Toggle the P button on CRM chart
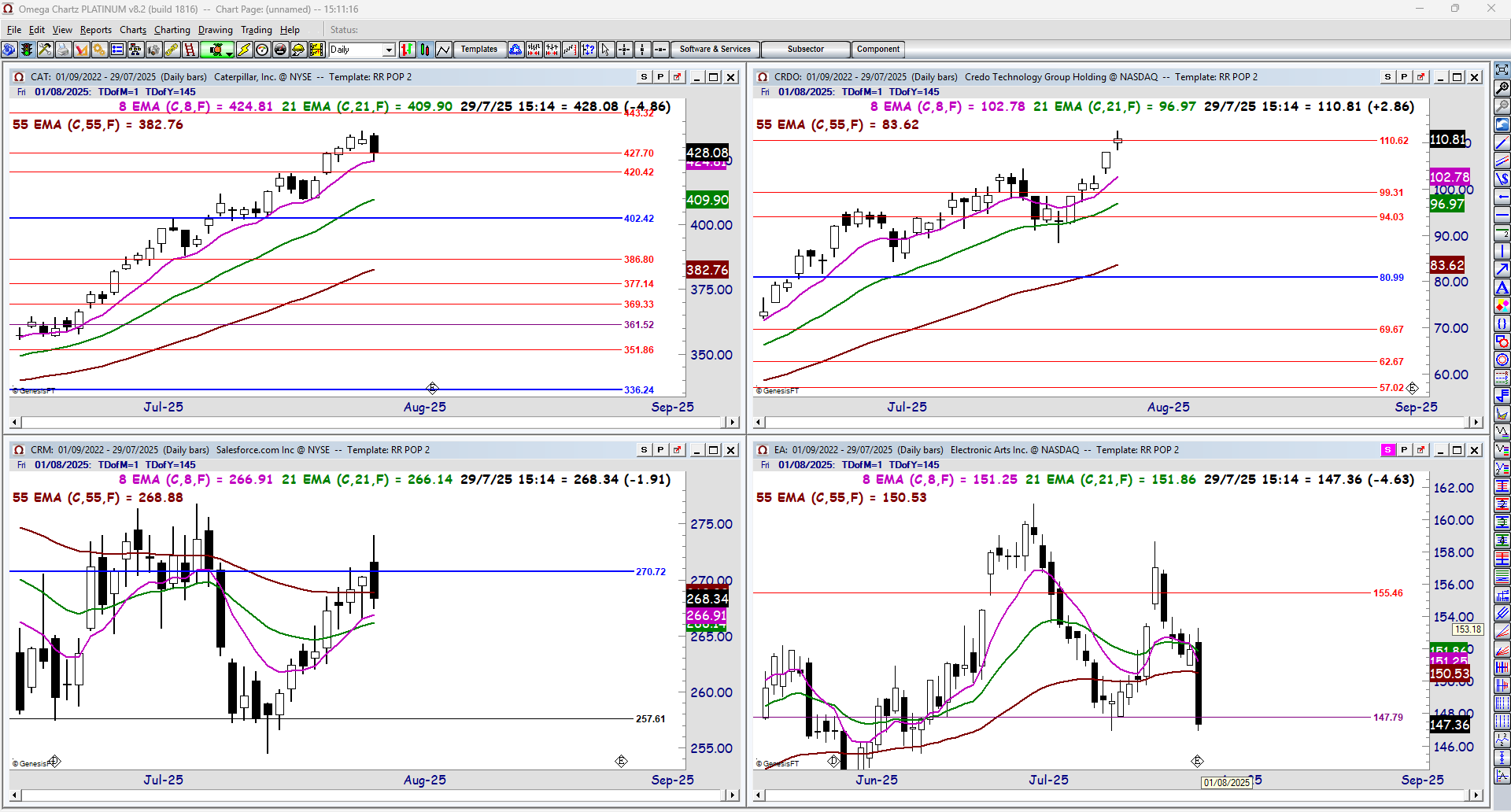This screenshot has width=1511, height=812. pyautogui.click(x=660, y=450)
